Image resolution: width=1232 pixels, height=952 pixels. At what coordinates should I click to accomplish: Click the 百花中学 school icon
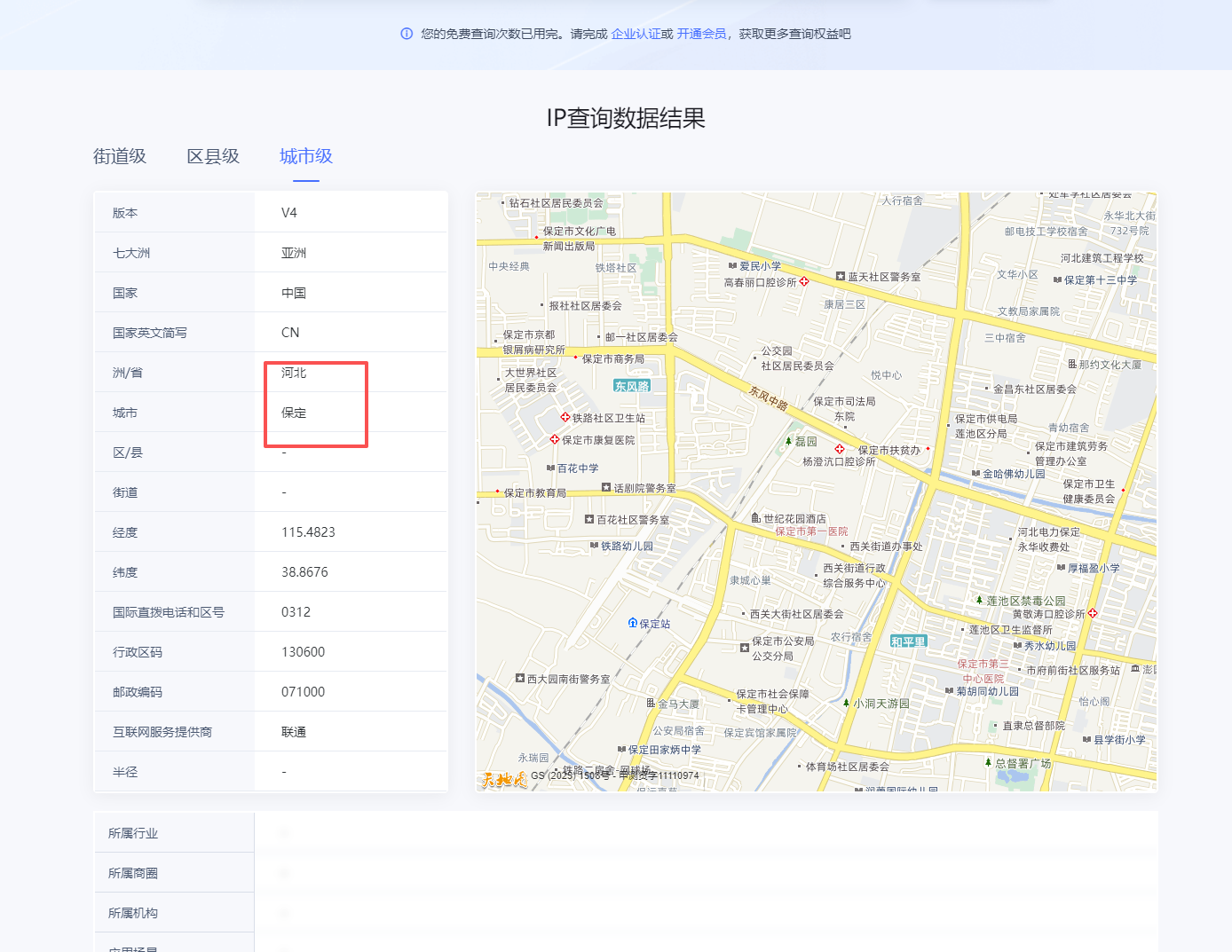[550, 468]
